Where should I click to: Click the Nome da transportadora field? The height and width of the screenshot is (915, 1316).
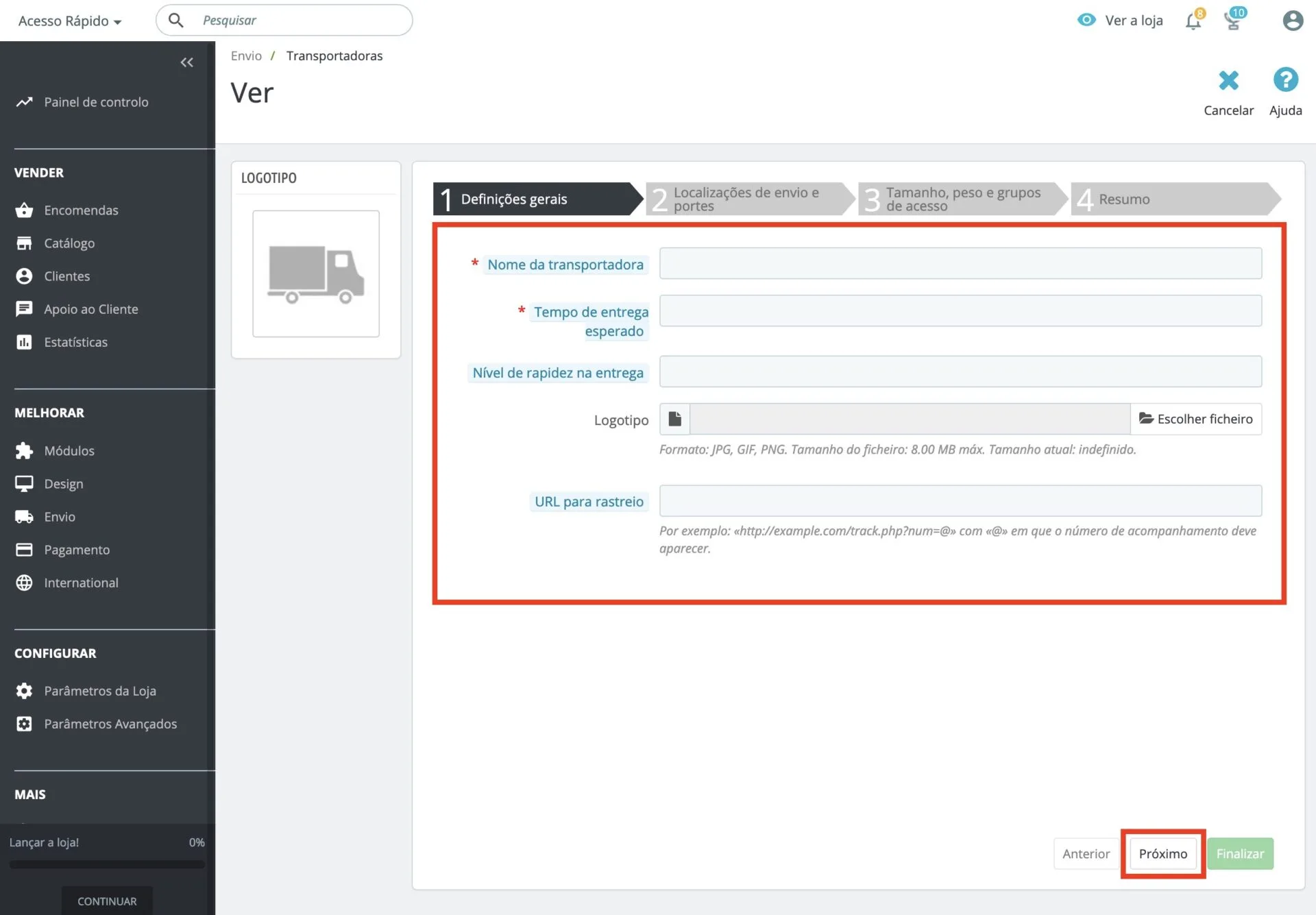click(960, 264)
